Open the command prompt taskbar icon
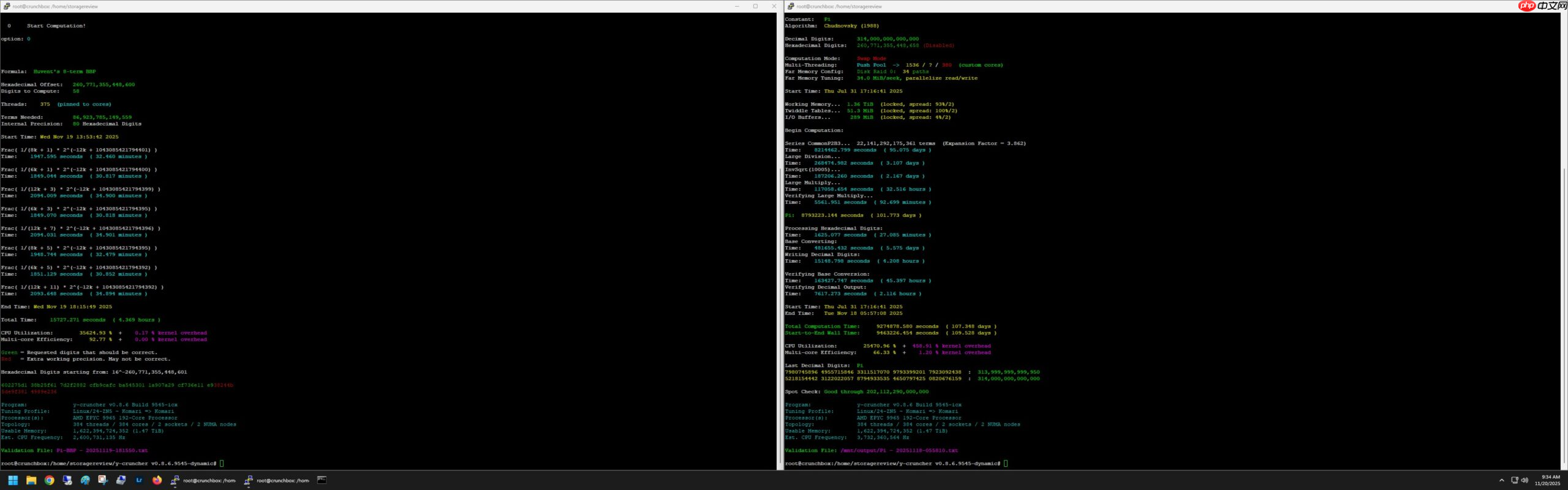 coord(322,480)
